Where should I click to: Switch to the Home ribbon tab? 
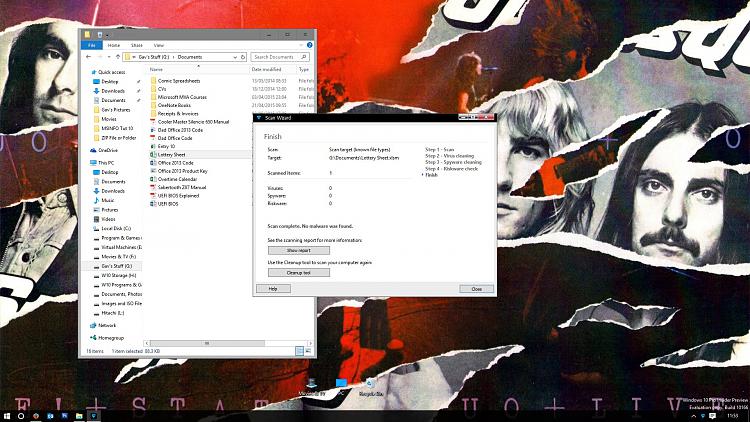[x=114, y=45]
